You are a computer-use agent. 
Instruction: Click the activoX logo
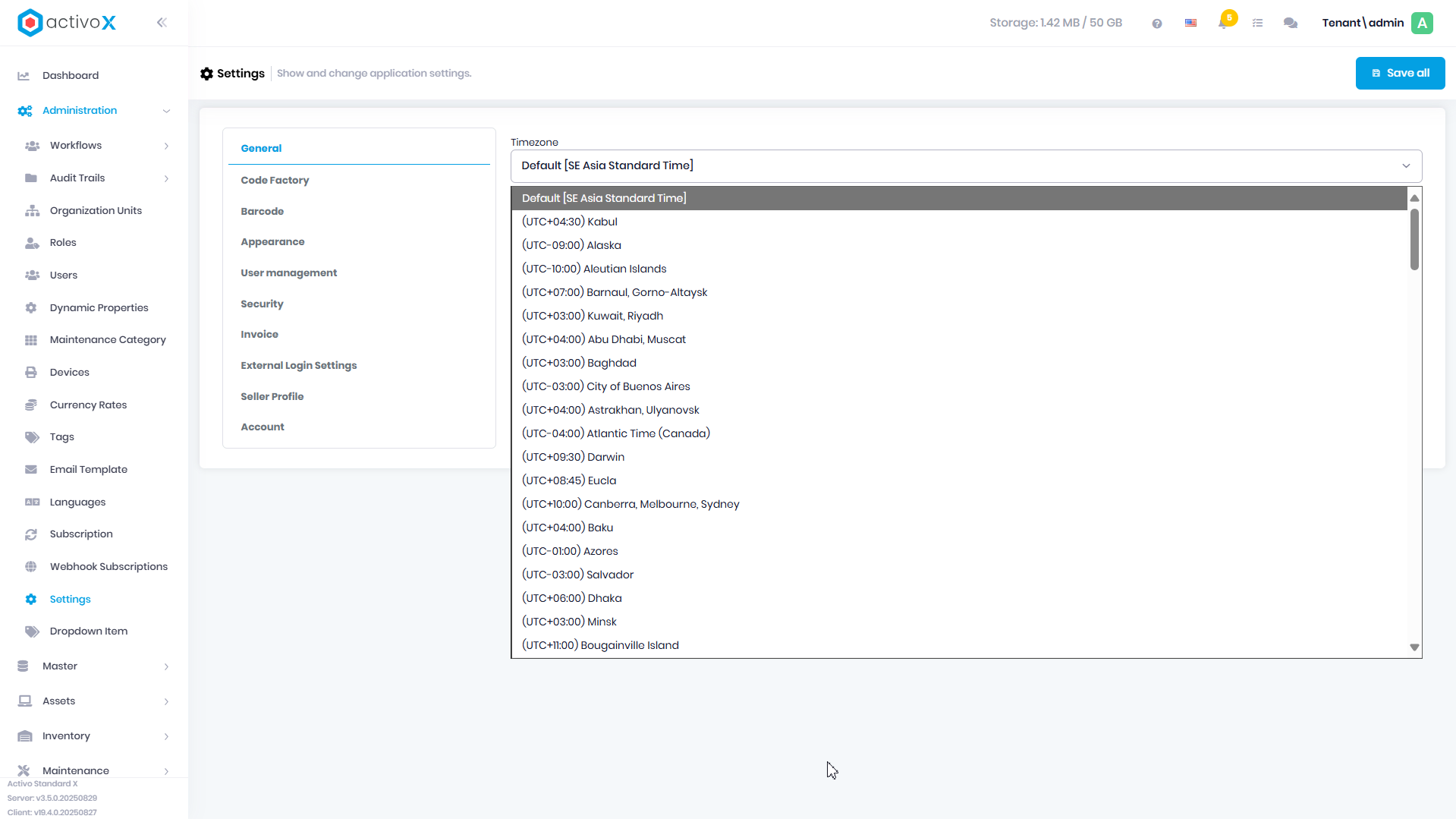coord(67,23)
